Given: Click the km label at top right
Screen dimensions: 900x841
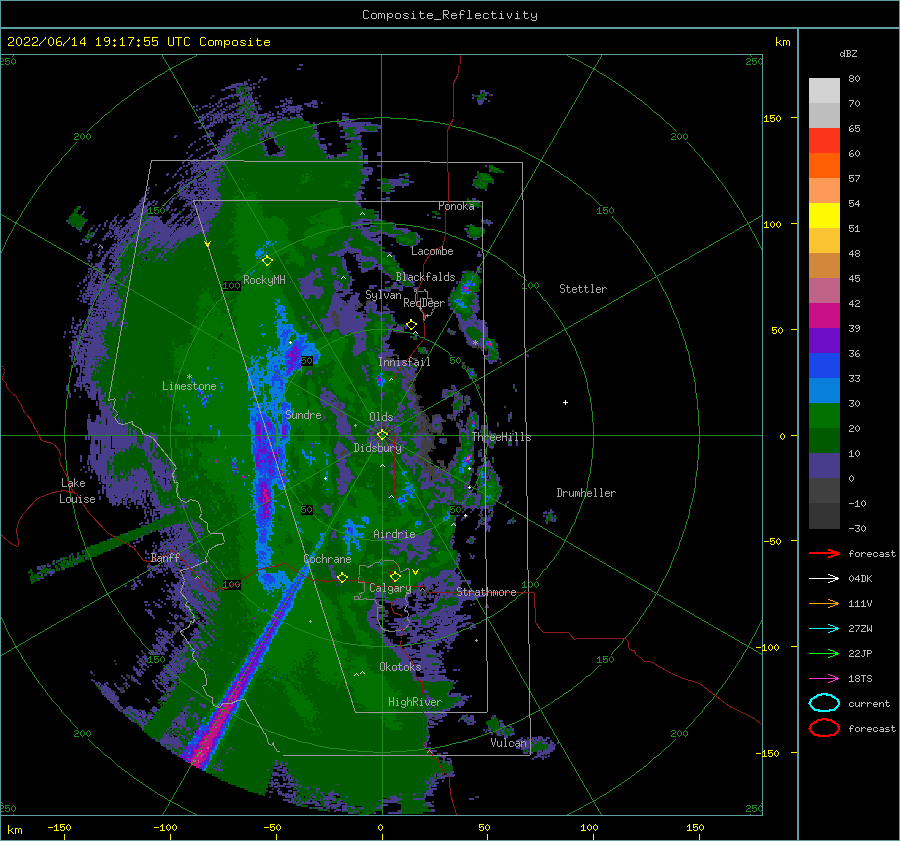Looking at the screenshot, I should click(782, 42).
